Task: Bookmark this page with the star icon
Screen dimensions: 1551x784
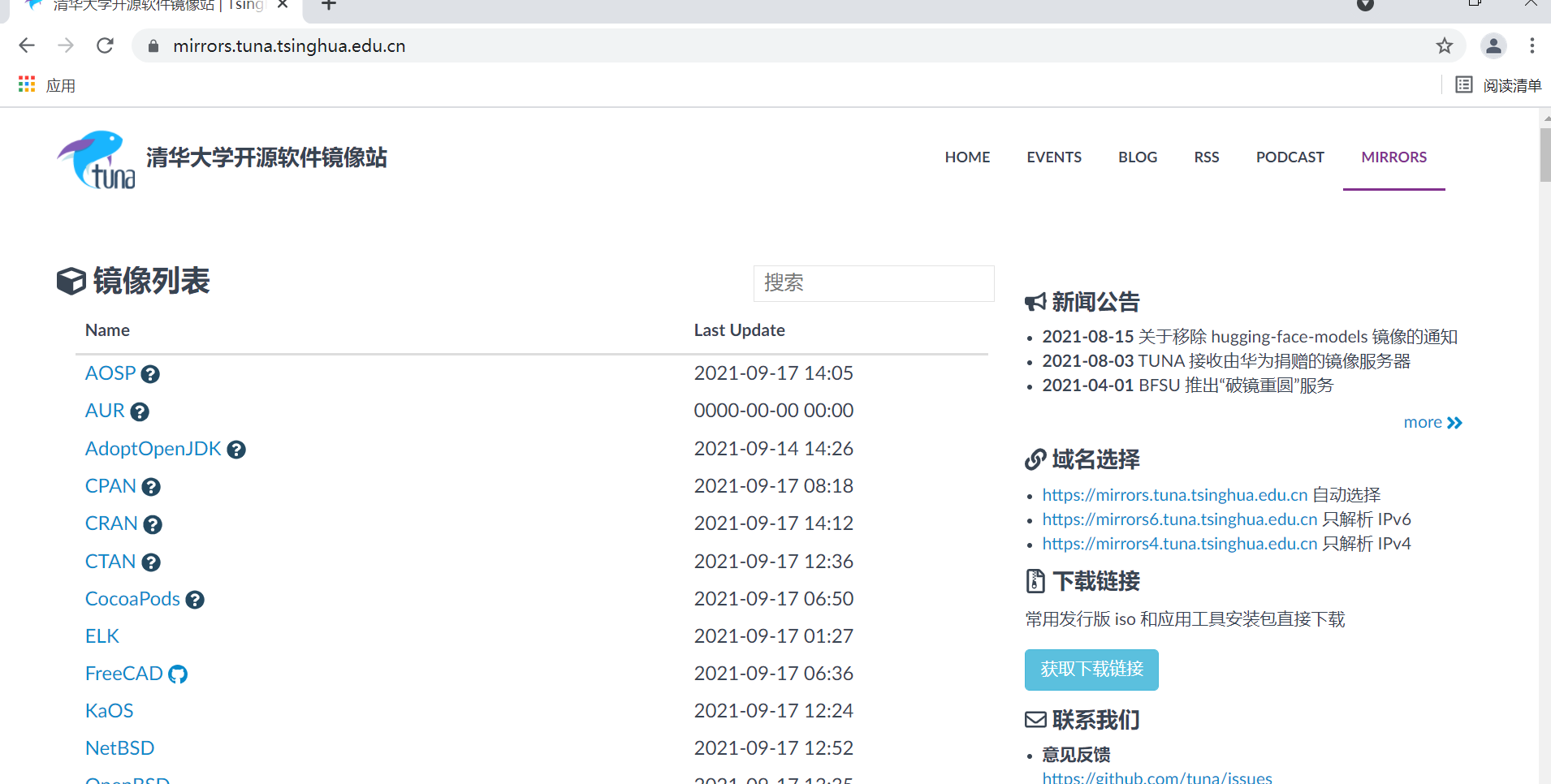Action: pyautogui.click(x=1444, y=45)
